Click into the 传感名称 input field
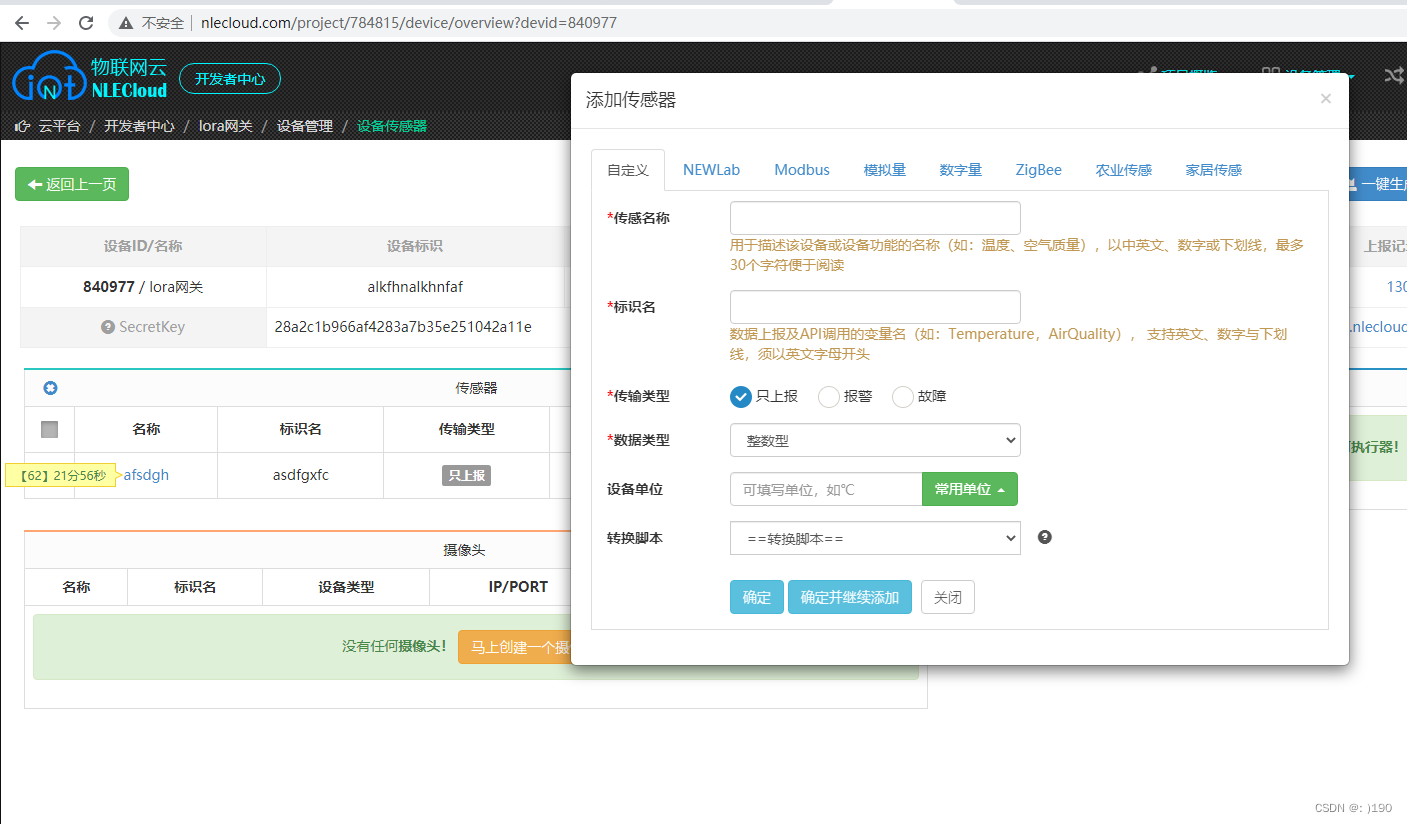This screenshot has width=1407, height=824. click(875, 217)
